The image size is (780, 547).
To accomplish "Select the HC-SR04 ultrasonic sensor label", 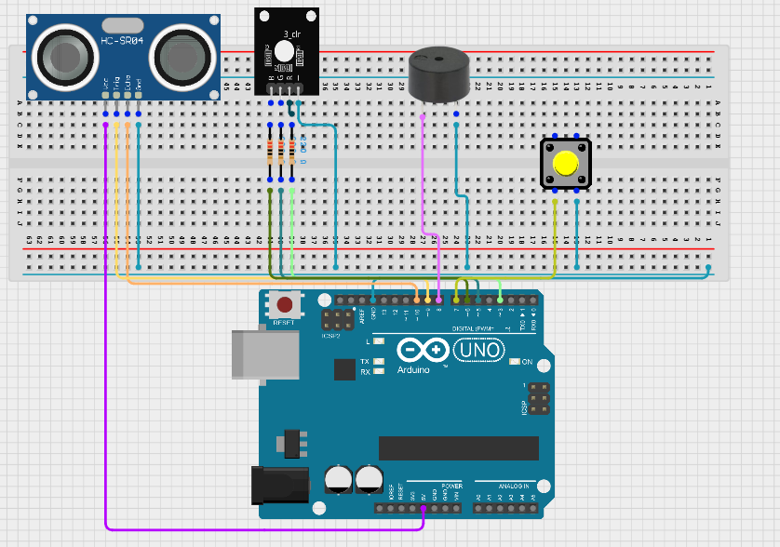I will (122, 40).
